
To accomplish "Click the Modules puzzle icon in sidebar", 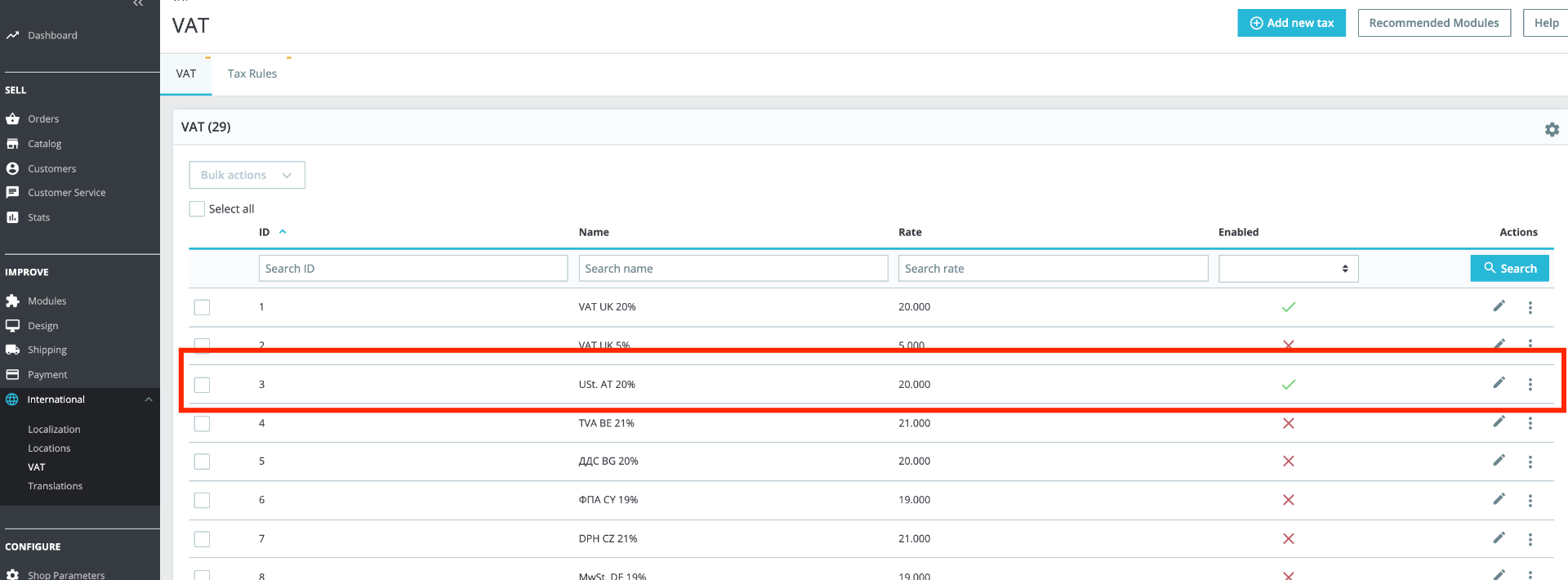I will coord(12,301).
